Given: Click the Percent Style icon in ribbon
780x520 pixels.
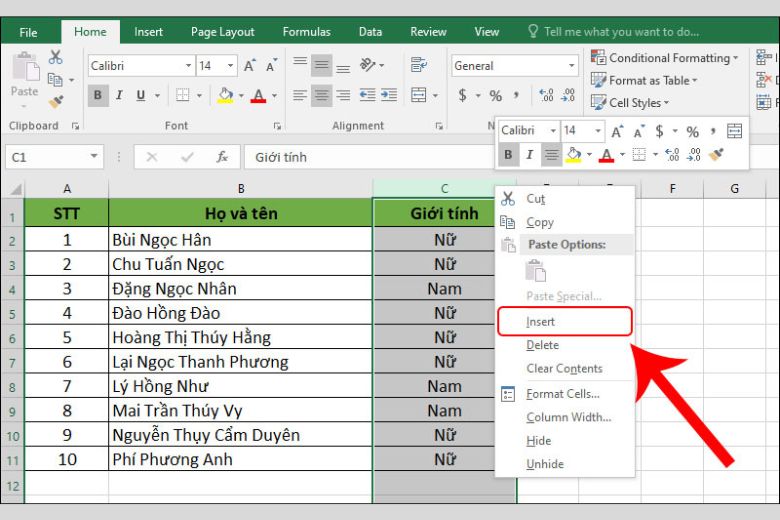Looking at the screenshot, I should pos(495,95).
